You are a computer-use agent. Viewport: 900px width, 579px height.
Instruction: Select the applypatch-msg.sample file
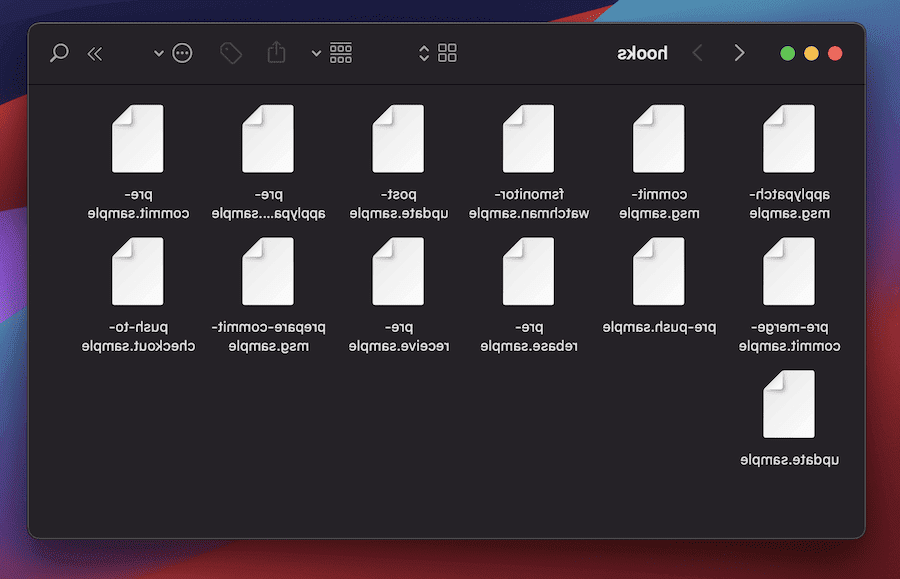pos(788,139)
